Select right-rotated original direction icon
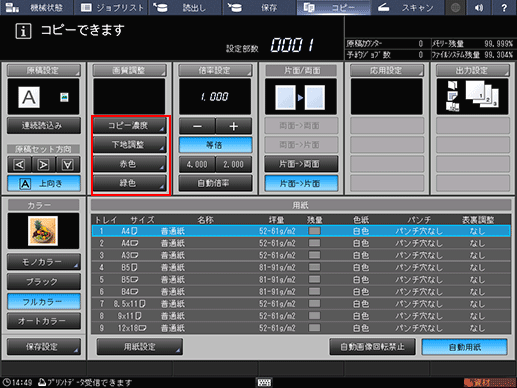The image size is (517, 388). (43, 164)
